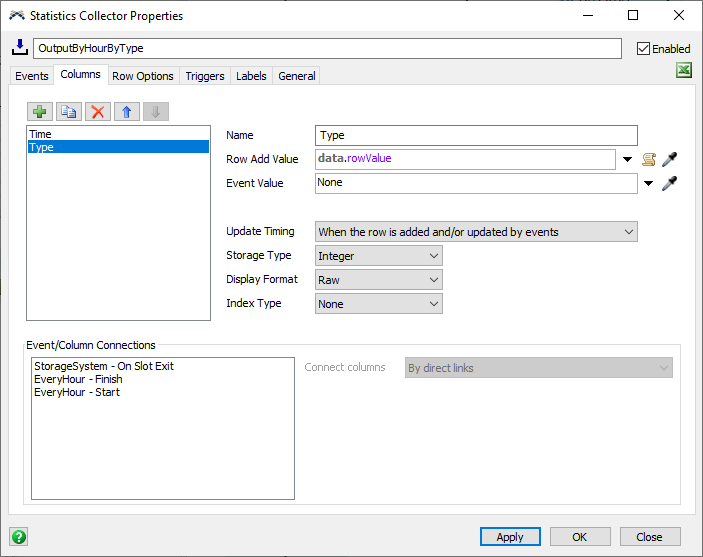The width and height of the screenshot is (703, 557).
Task: Click the scroll code editor icon for Row Add Value
Action: (x=649, y=159)
